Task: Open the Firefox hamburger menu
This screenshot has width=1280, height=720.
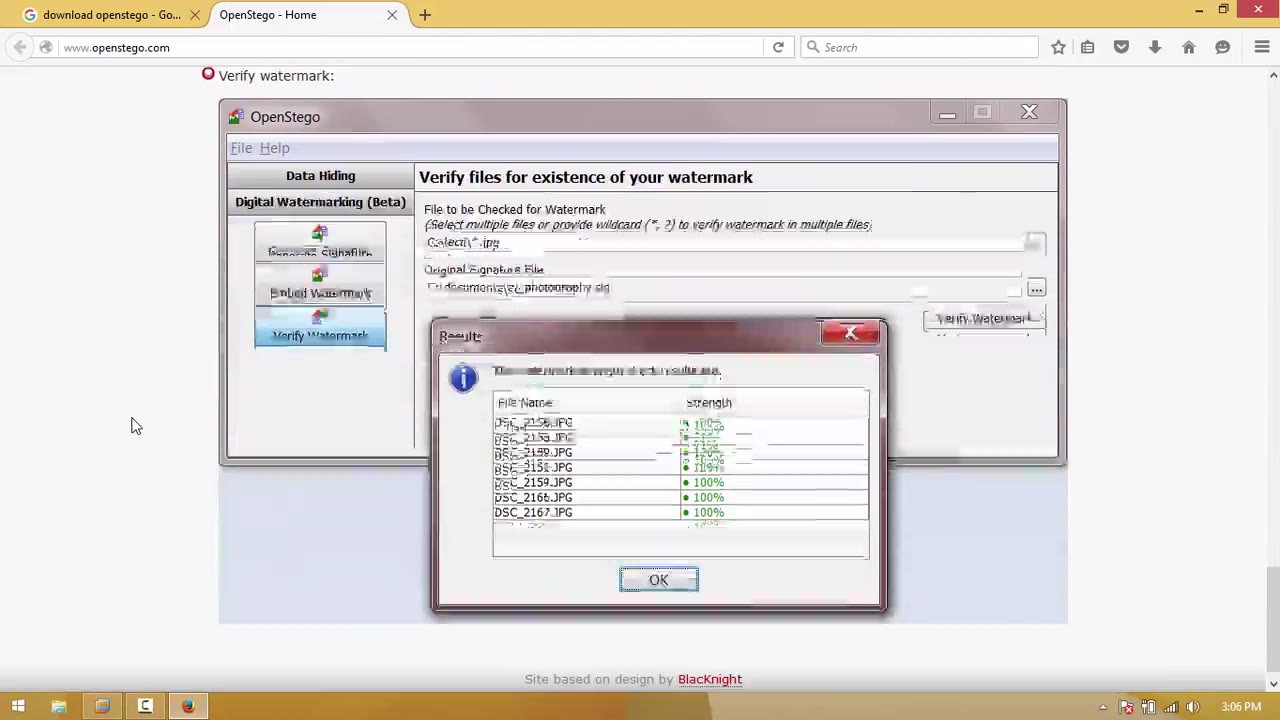Action: click(x=1262, y=47)
